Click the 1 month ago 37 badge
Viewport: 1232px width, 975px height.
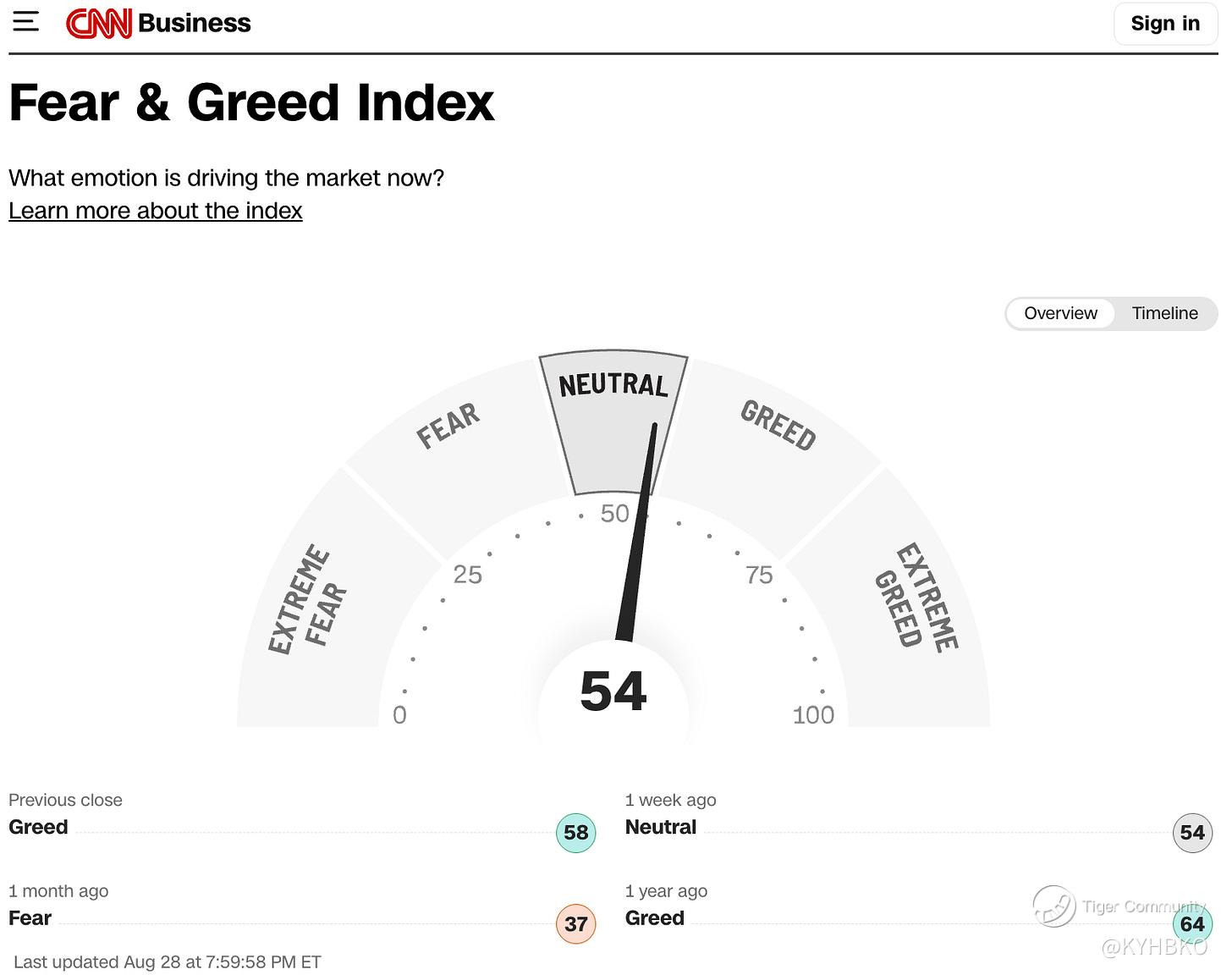pyautogui.click(x=576, y=924)
